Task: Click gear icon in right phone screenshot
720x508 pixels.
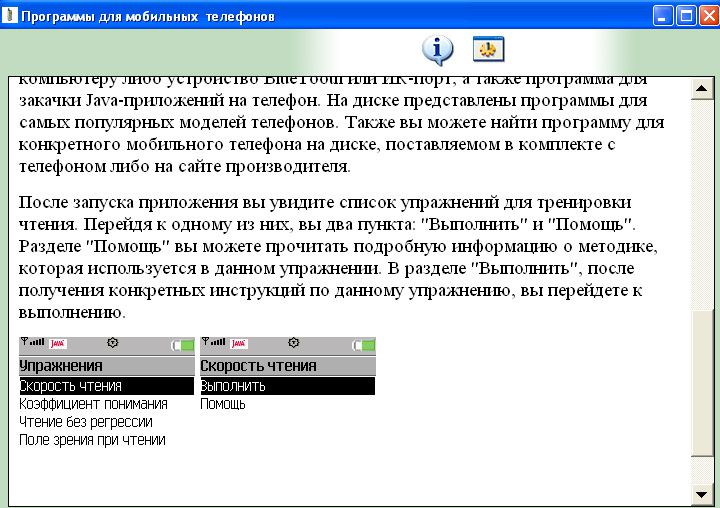Action: point(293,343)
